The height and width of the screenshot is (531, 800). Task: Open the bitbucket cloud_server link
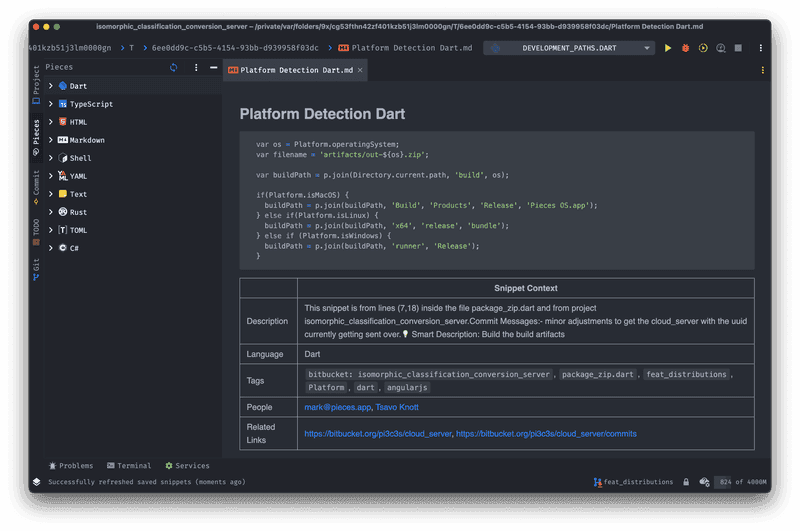pyautogui.click(x=378, y=434)
